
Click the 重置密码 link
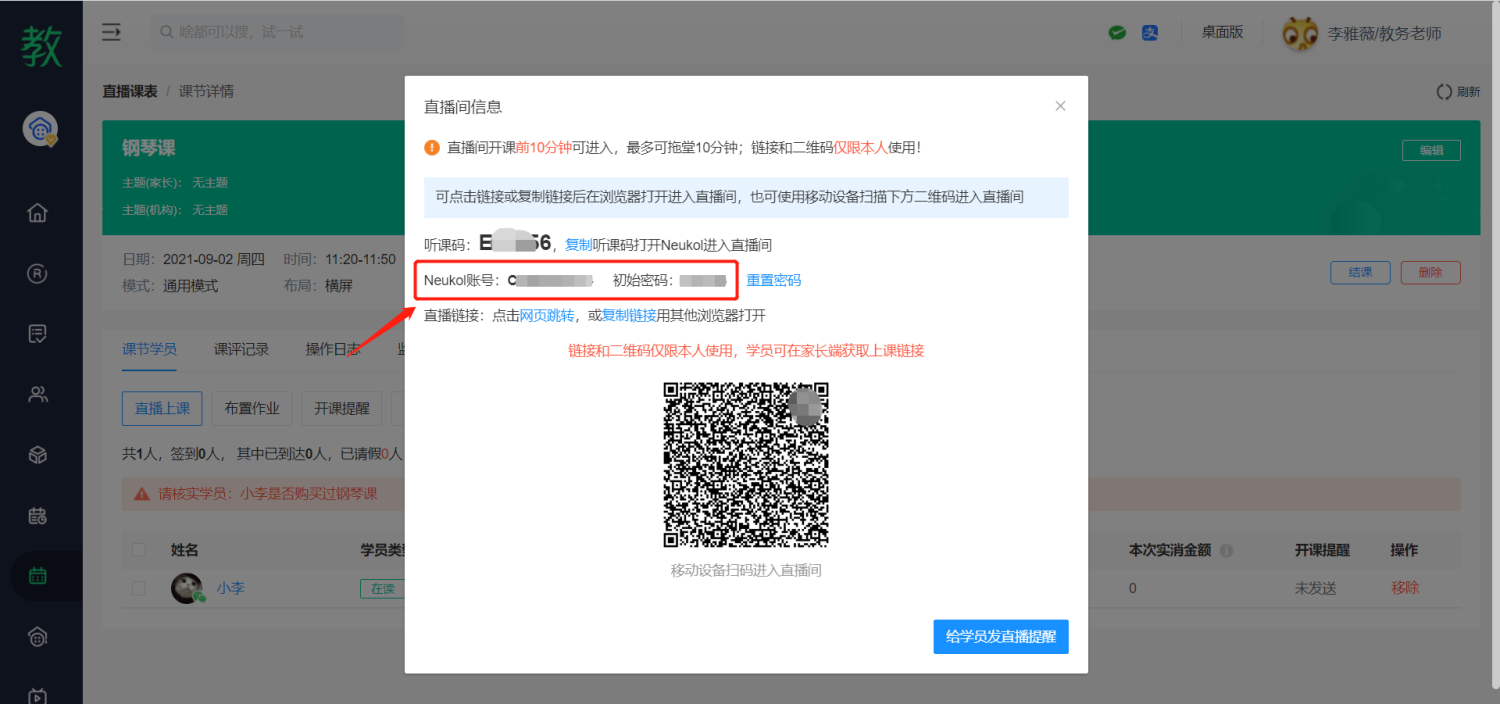[774, 280]
